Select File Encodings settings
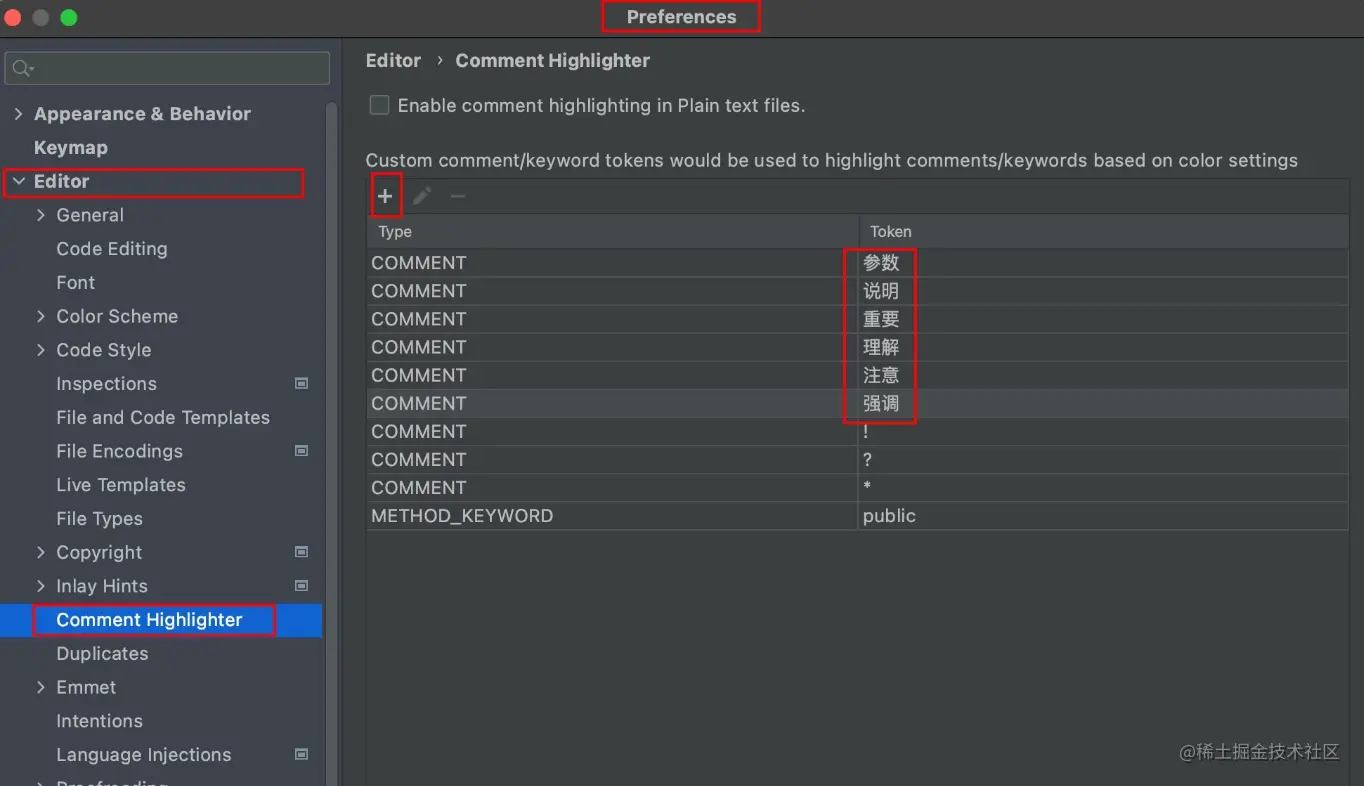 tap(120, 451)
